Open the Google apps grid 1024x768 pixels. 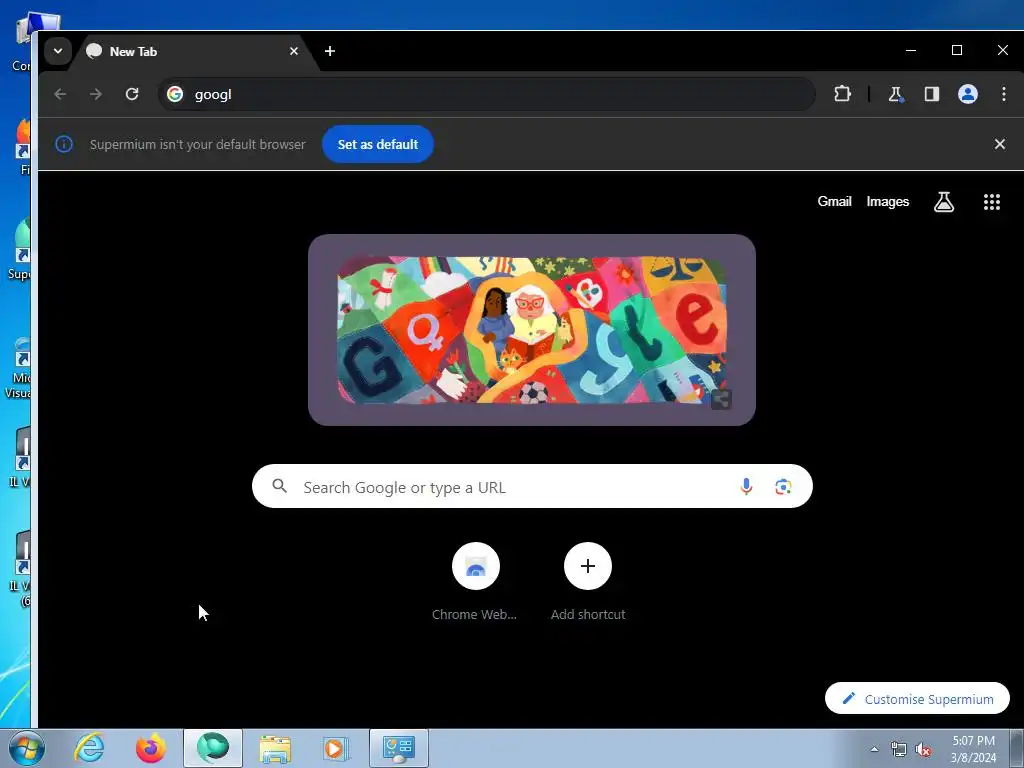pyautogui.click(x=992, y=202)
